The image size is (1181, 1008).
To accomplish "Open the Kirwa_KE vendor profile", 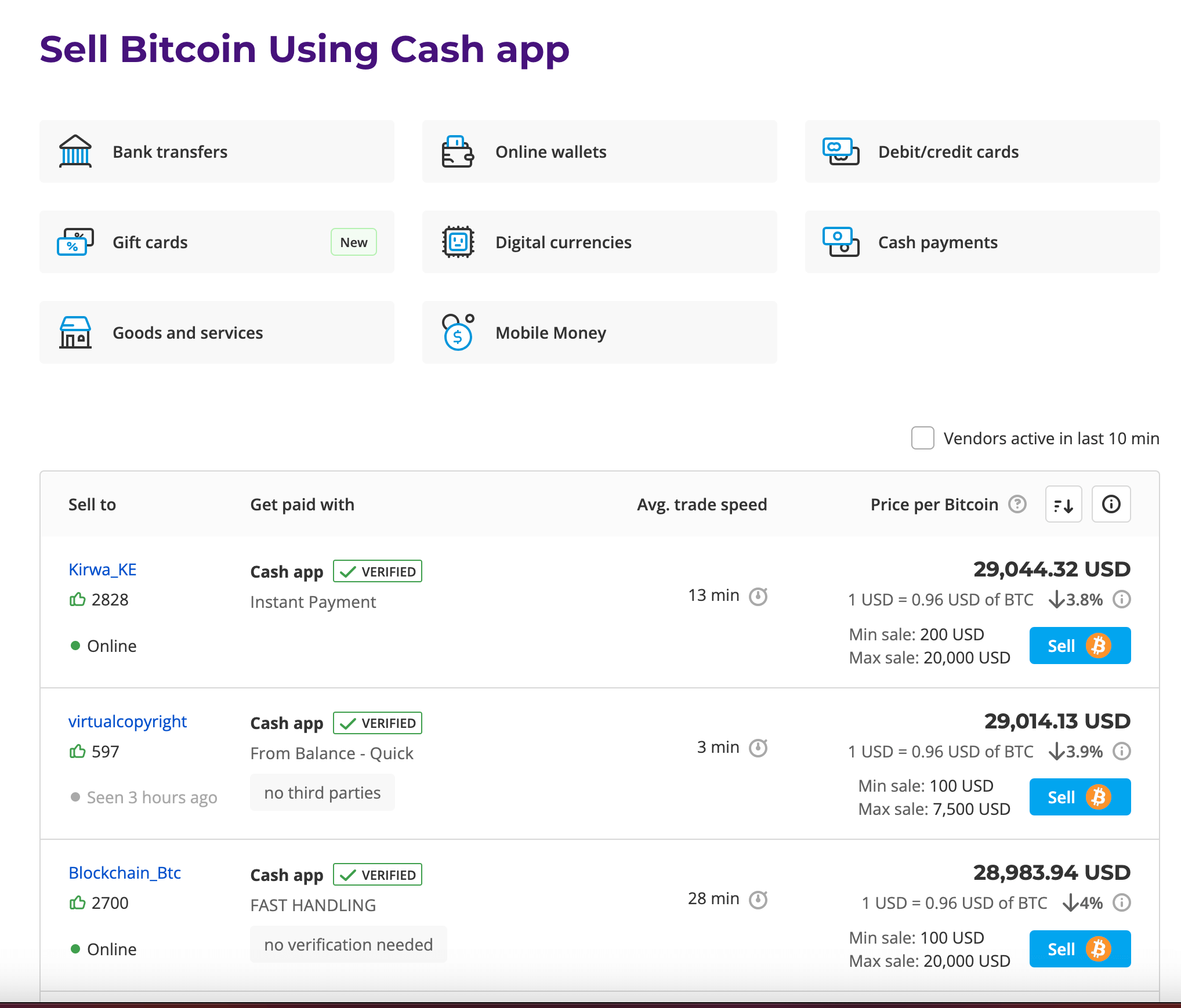I will point(103,570).
